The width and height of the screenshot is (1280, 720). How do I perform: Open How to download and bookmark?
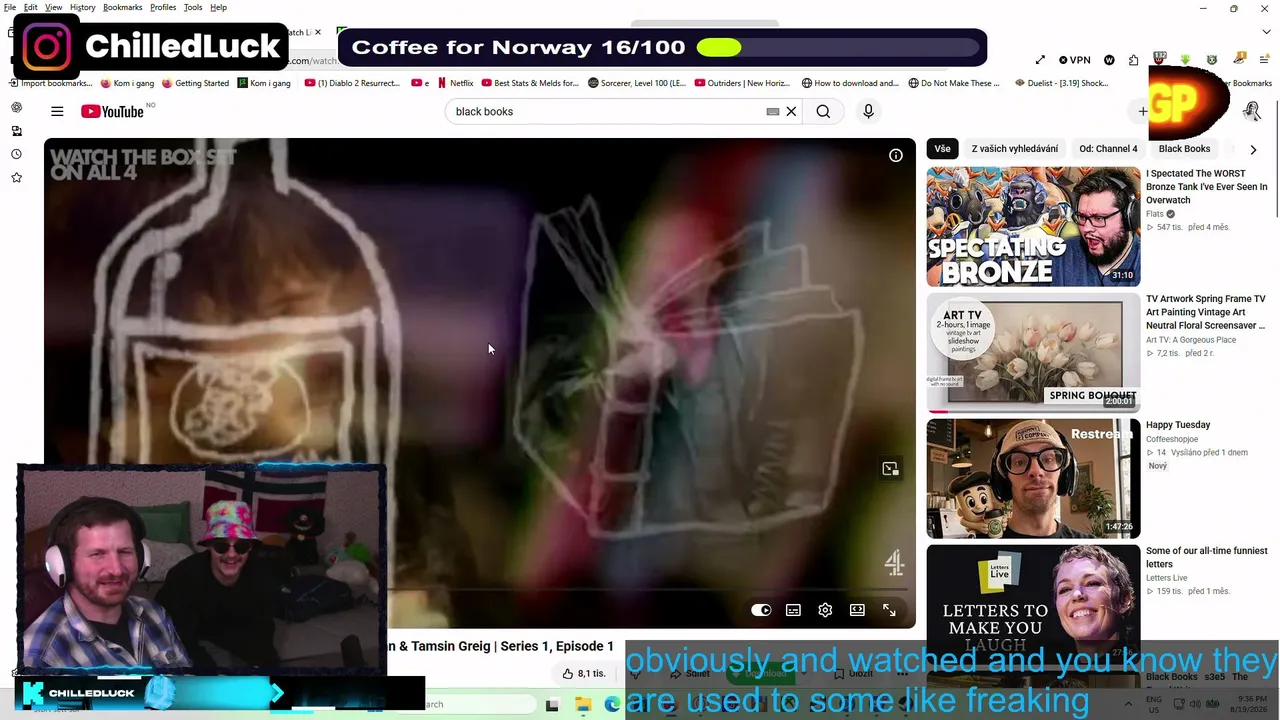[x=849, y=83]
